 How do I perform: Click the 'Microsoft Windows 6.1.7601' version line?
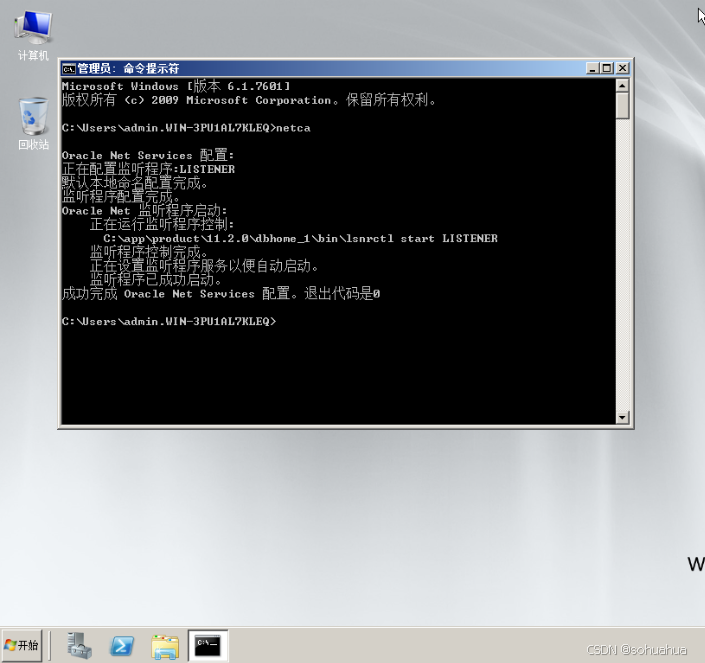176,86
